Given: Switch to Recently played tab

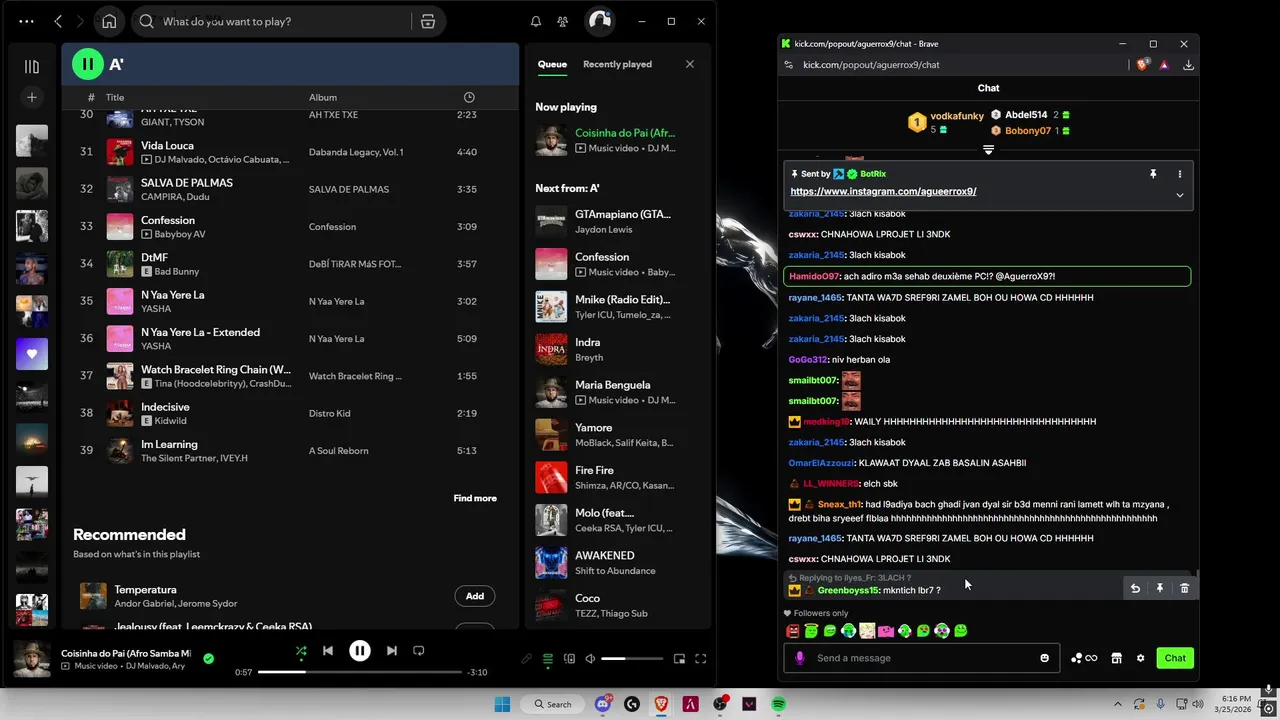Looking at the screenshot, I should [617, 64].
